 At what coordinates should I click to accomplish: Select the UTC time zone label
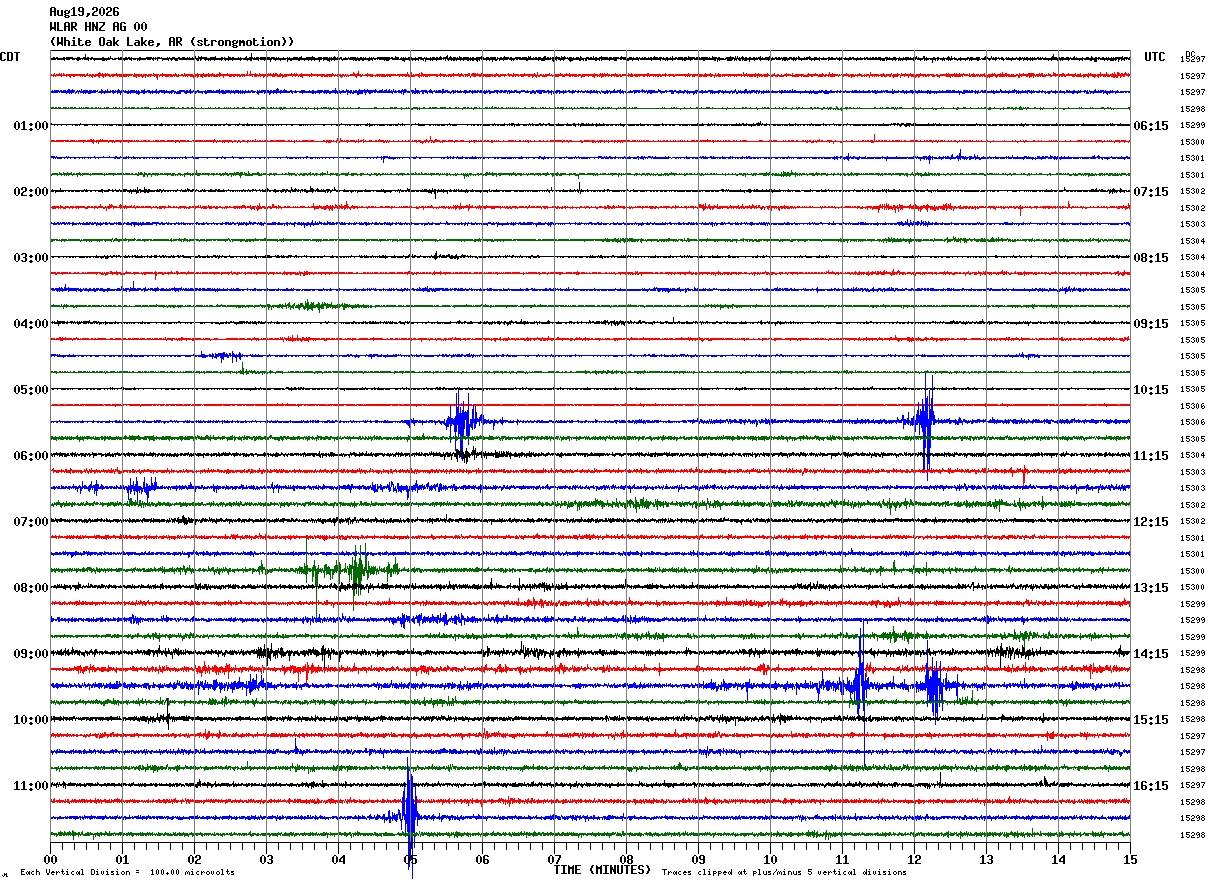coord(1155,57)
